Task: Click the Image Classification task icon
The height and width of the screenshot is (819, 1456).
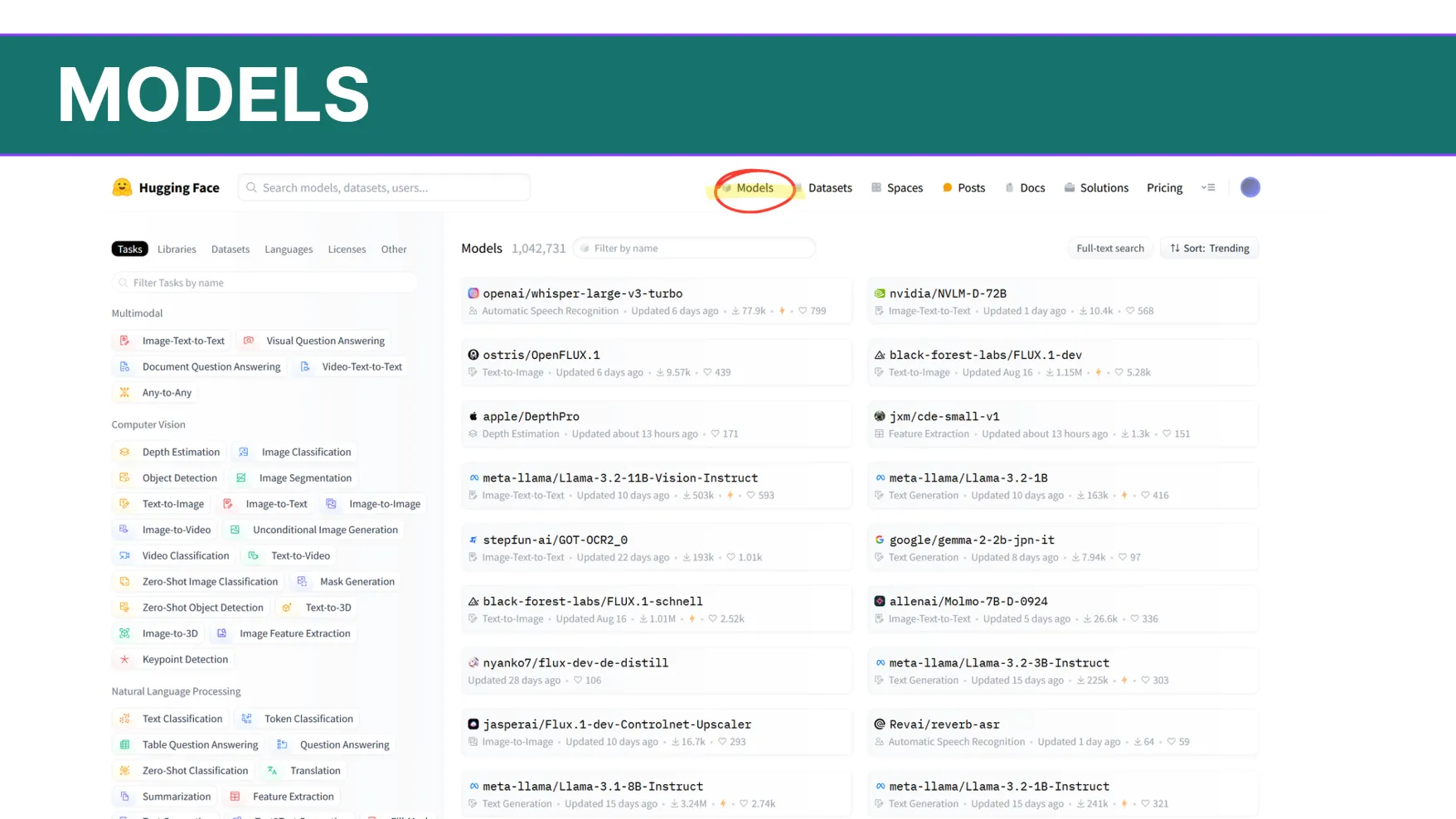Action: [x=244, y=452]
